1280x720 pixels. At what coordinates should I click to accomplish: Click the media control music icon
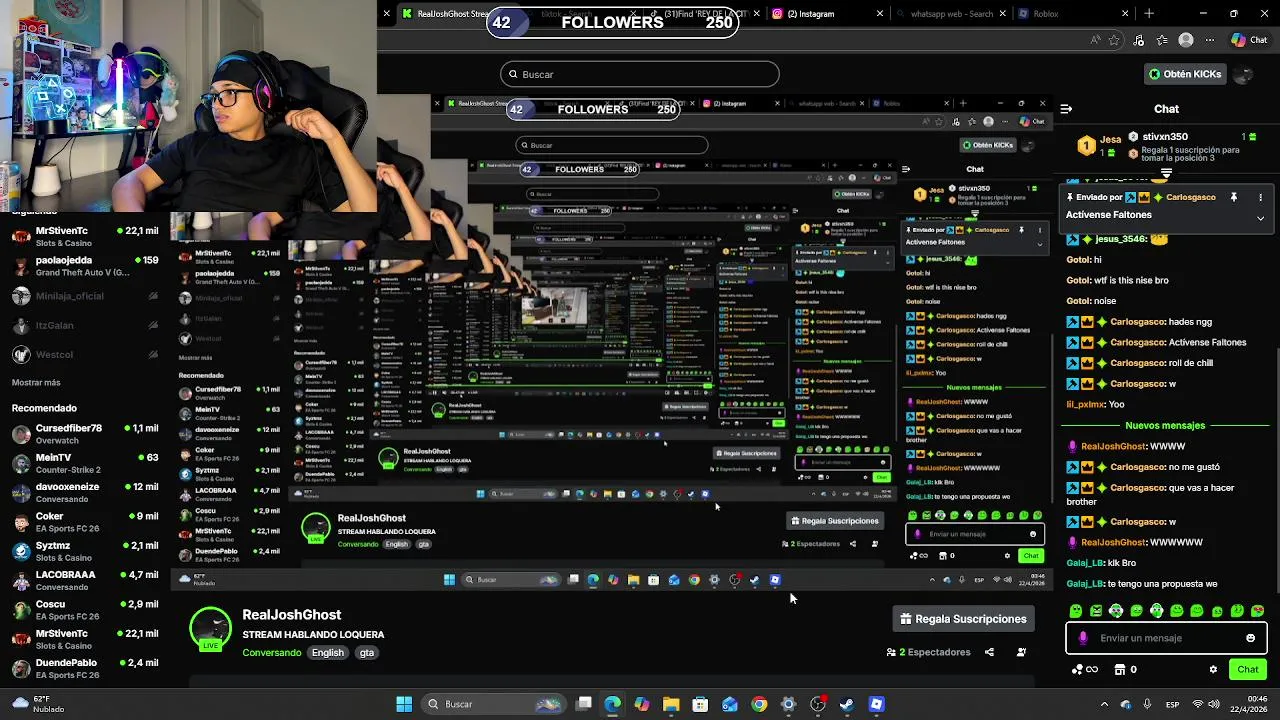point(1139,40)
